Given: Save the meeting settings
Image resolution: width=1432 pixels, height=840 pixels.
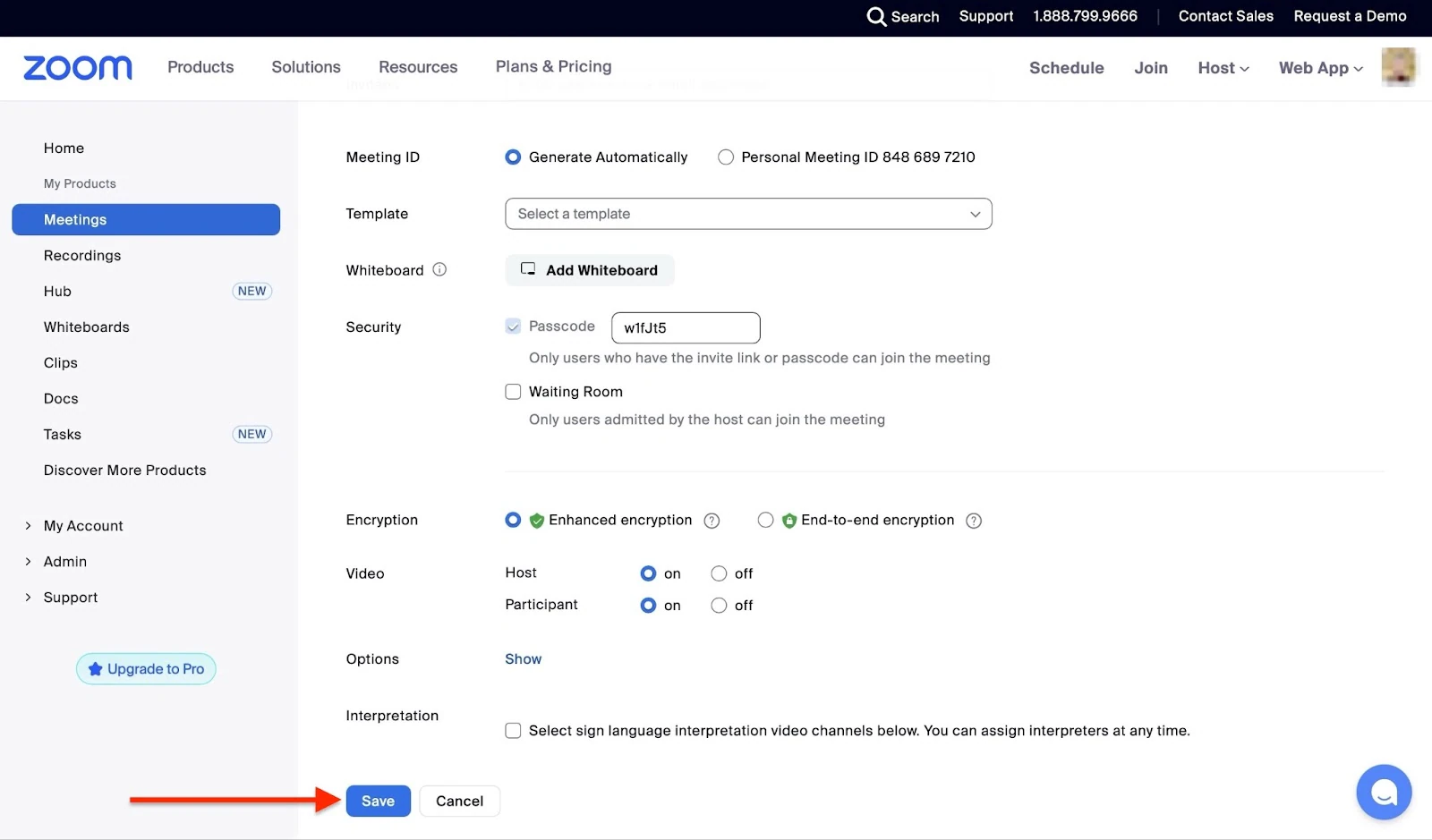Looking at the screenshot, I should point(378,801).
